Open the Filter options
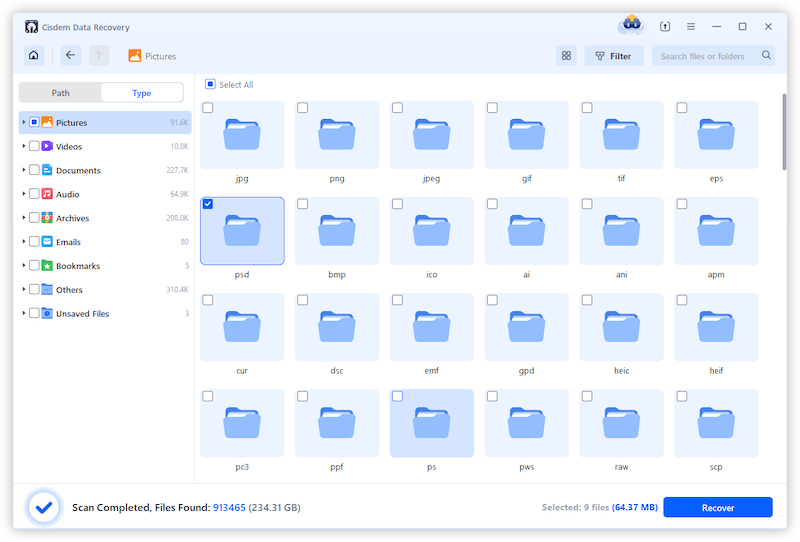Viewport: 800px width, 542px height. coord(614,56)
